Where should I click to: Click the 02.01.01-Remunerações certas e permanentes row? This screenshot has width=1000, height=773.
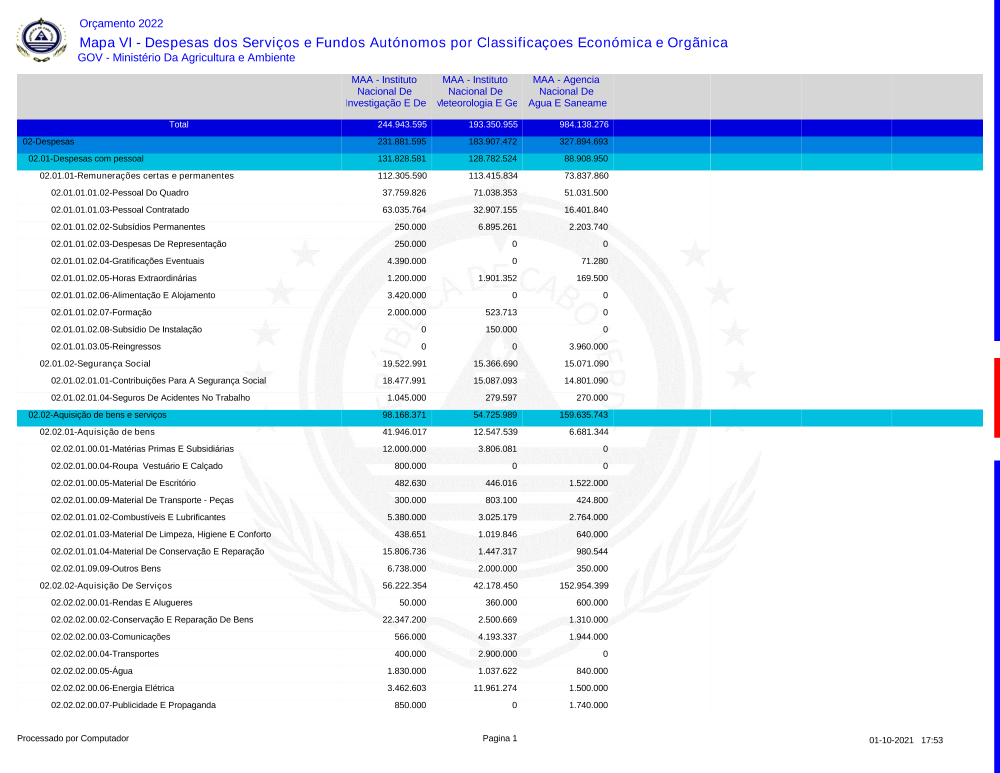point(136,176)
